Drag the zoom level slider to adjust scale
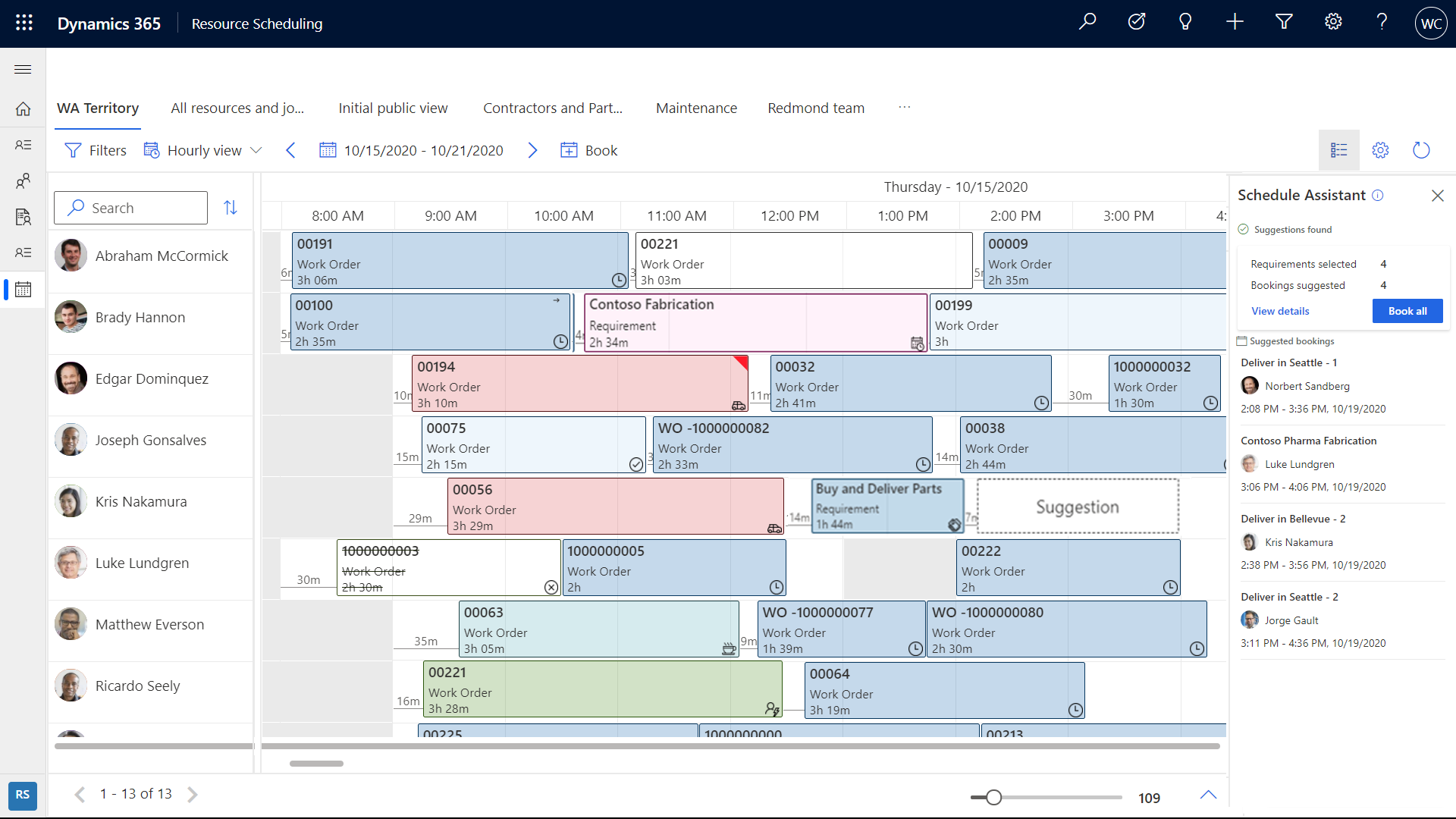Viewport: 1456px width, 819px height. pos(991,797)
